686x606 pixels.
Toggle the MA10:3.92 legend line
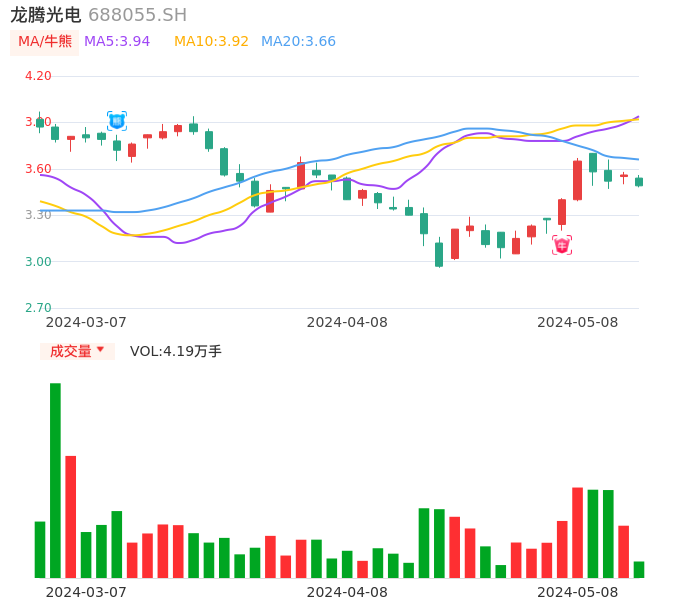coord(211,42)
